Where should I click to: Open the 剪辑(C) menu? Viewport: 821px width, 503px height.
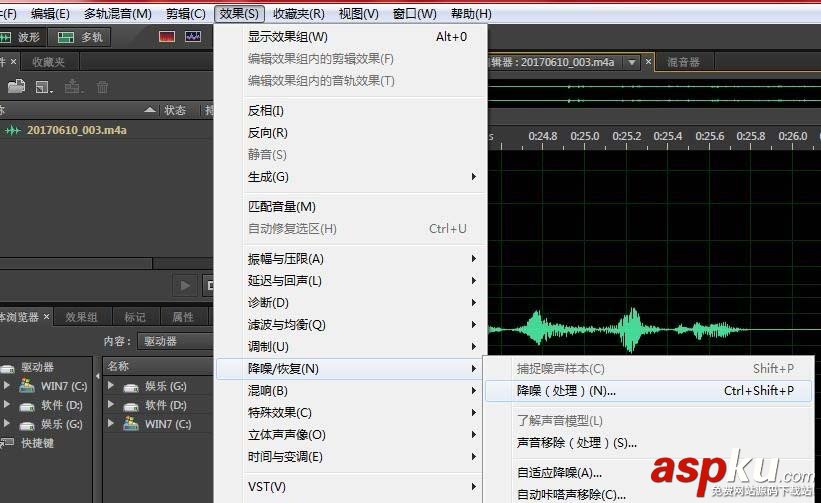click(x=185, y=14)
